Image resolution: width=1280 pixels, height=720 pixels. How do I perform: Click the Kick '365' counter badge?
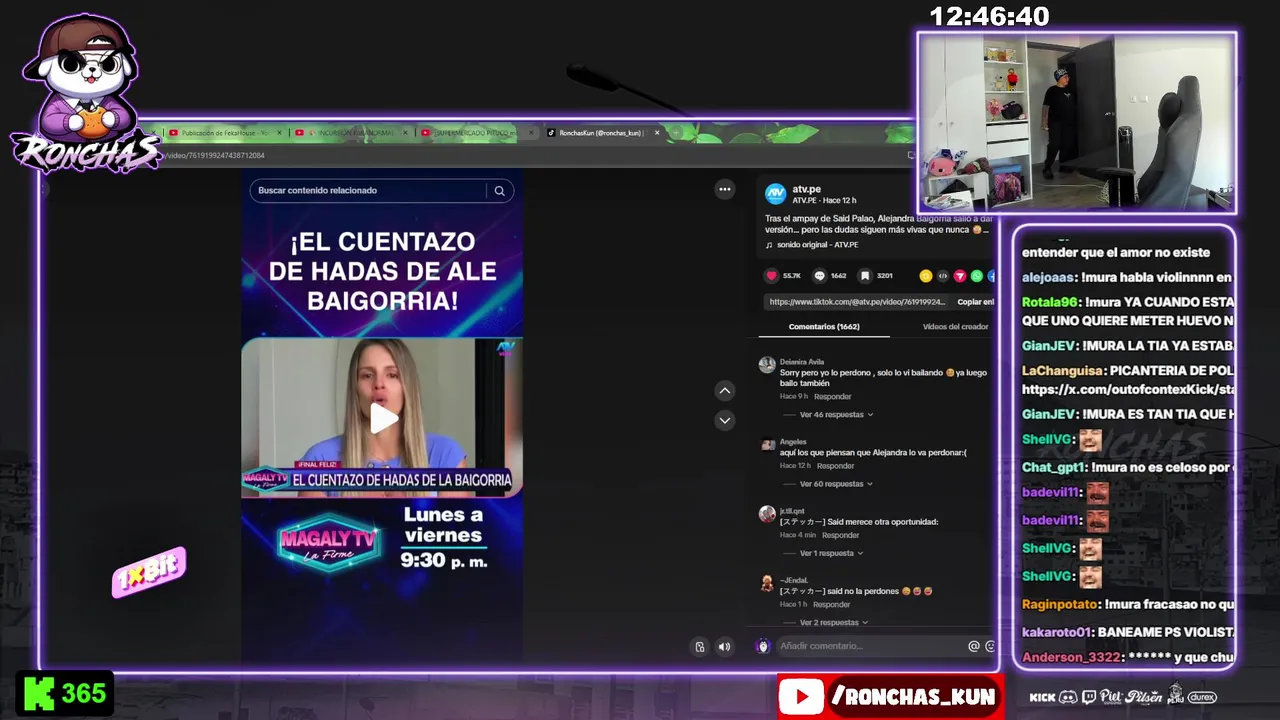65,694
